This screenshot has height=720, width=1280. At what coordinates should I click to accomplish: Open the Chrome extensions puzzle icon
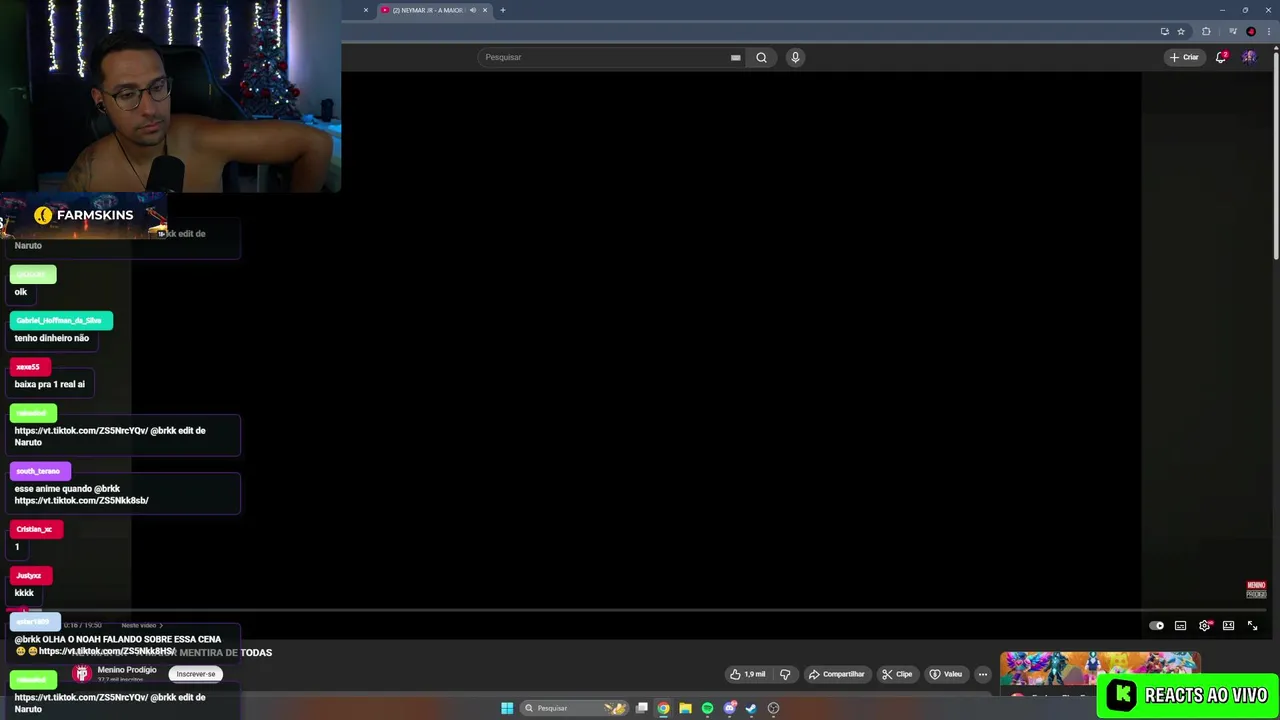(x=1206, y=31)
